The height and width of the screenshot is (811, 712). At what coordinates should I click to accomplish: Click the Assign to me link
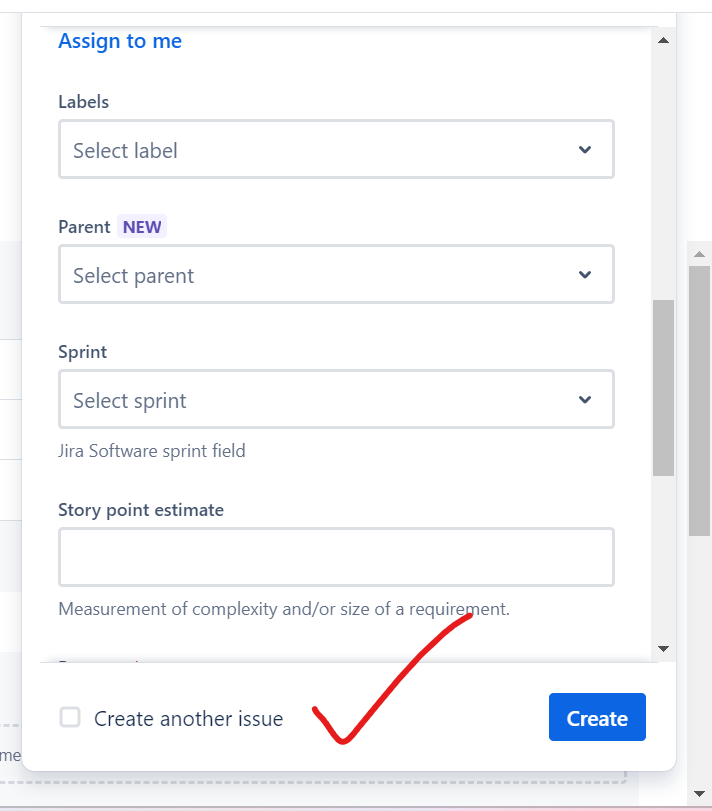coord(120,41)
